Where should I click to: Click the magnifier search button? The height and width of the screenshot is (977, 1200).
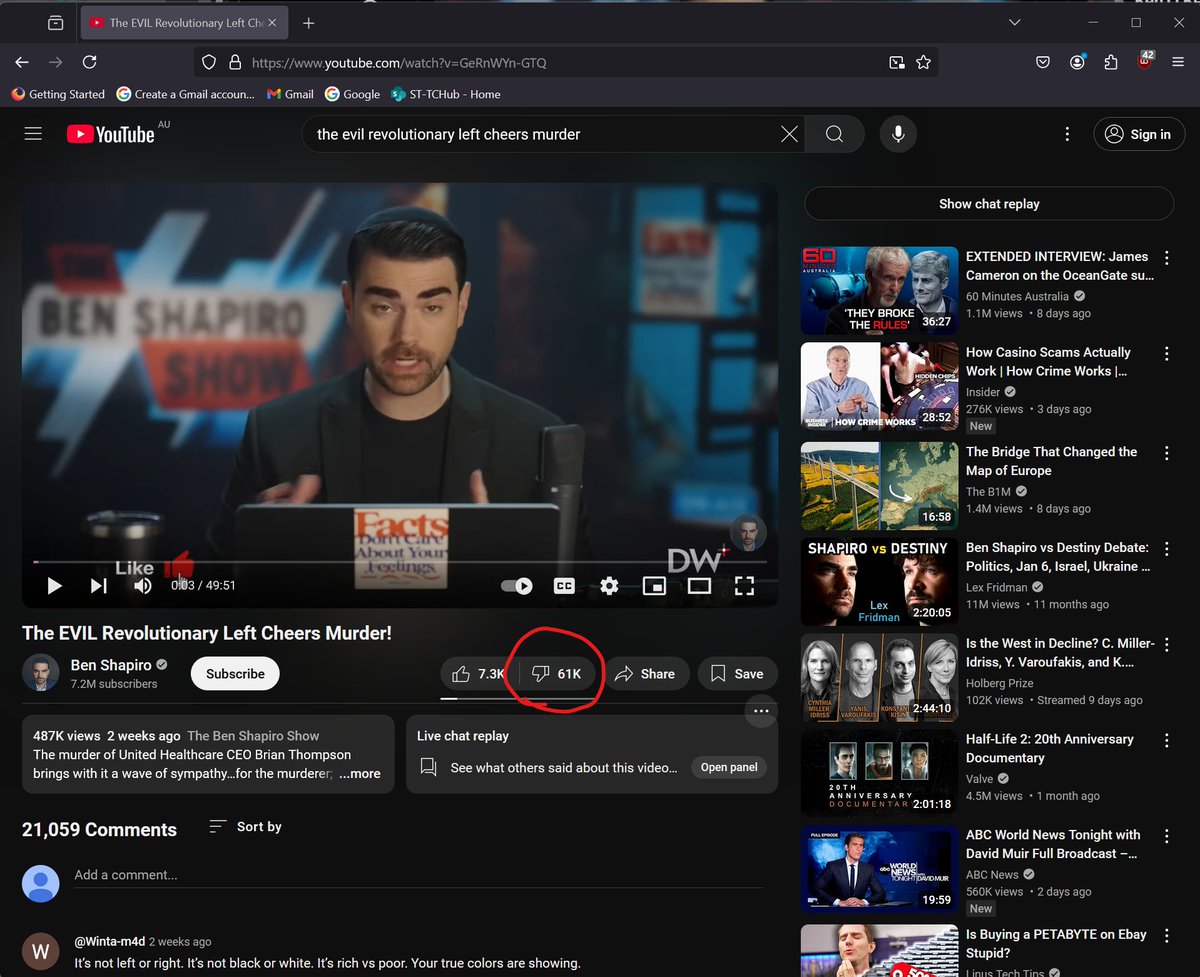pyautogui.click(x=834, y=134)
